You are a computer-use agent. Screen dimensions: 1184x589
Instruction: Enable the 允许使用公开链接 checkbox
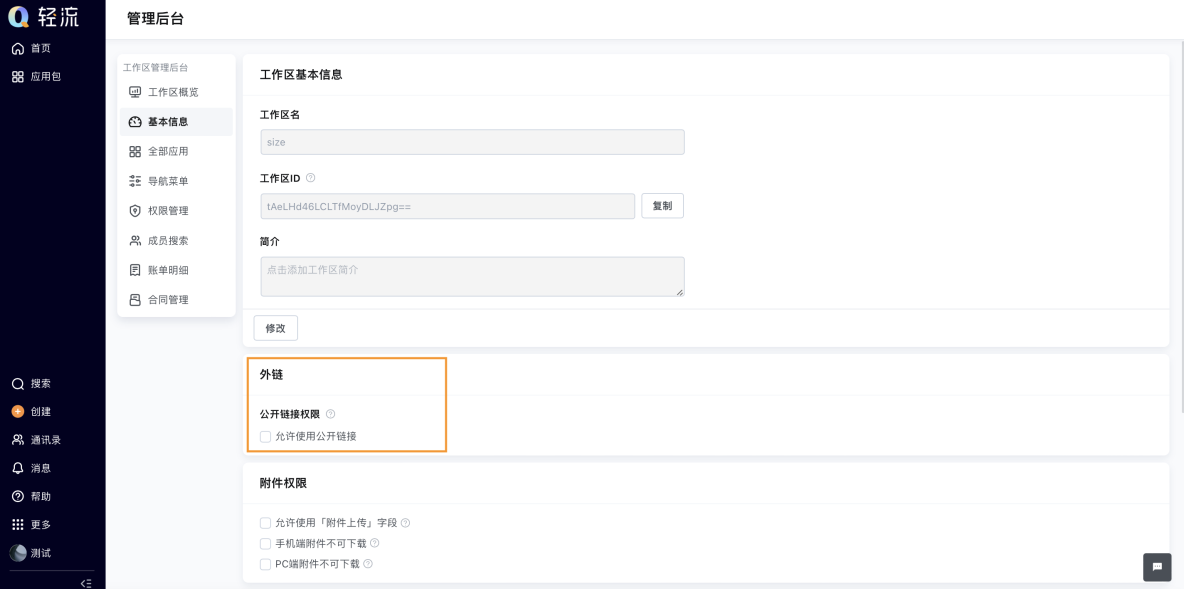pyautogui.click(x=265, y=436)
